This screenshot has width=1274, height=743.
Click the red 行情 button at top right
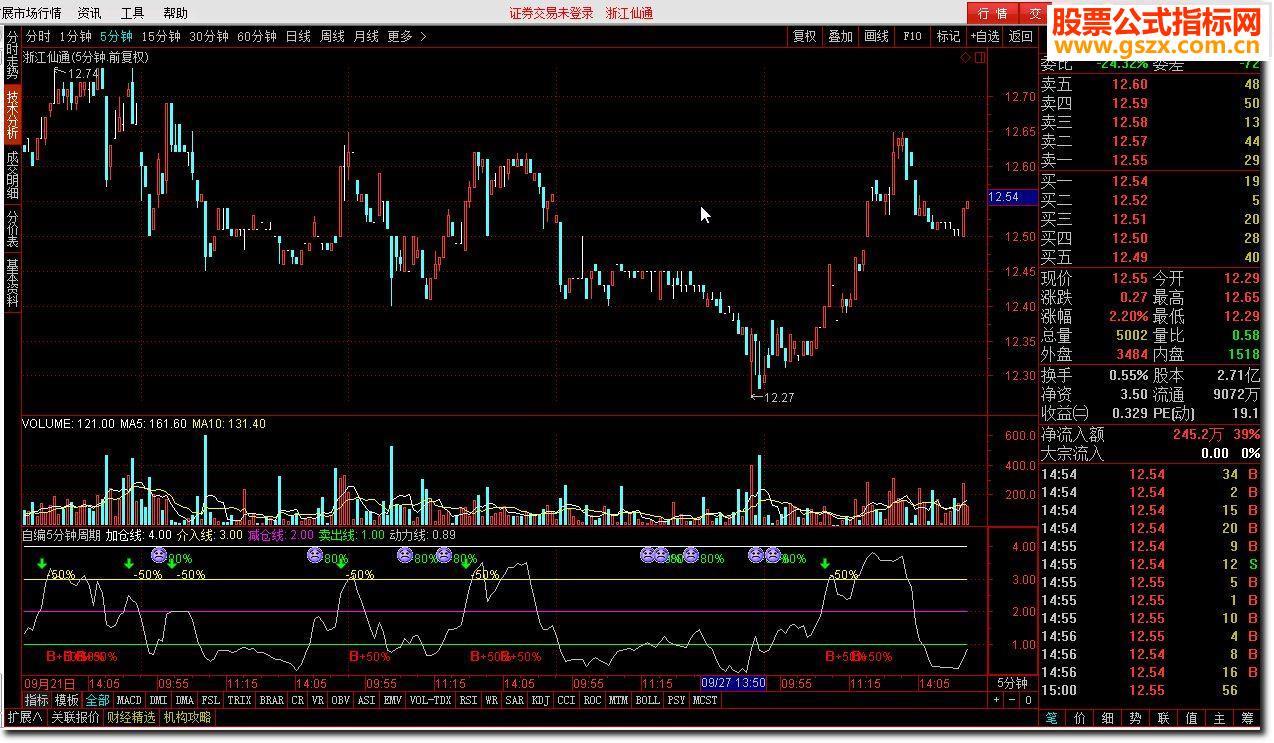coord(992,13)
